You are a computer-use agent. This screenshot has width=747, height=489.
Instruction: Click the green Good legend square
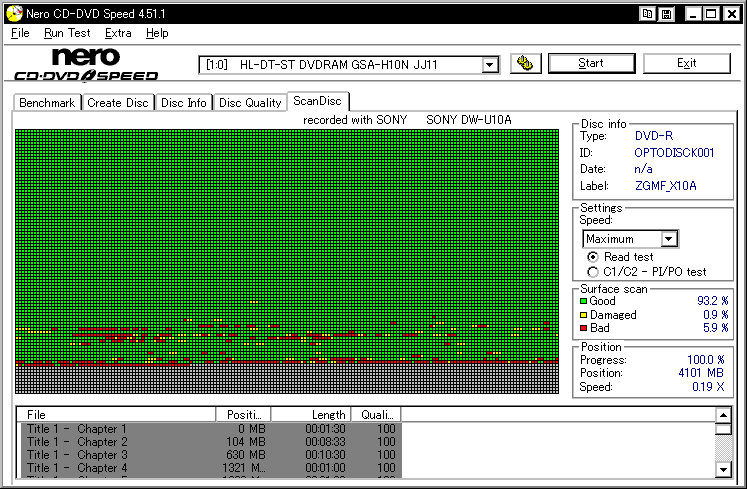click(584, 300)
